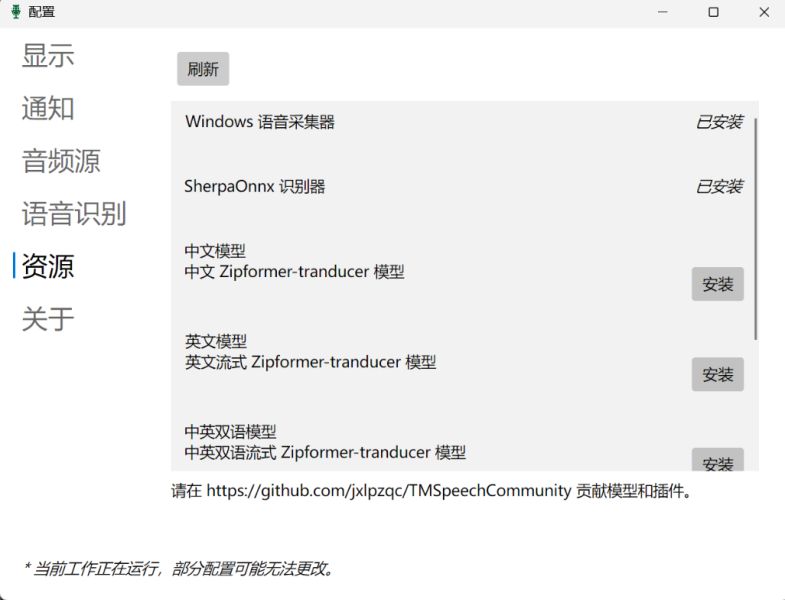Click the TMSpeechCommunity GitHub URL text
The height and width of the screenshot is (600, 785).
388,491
